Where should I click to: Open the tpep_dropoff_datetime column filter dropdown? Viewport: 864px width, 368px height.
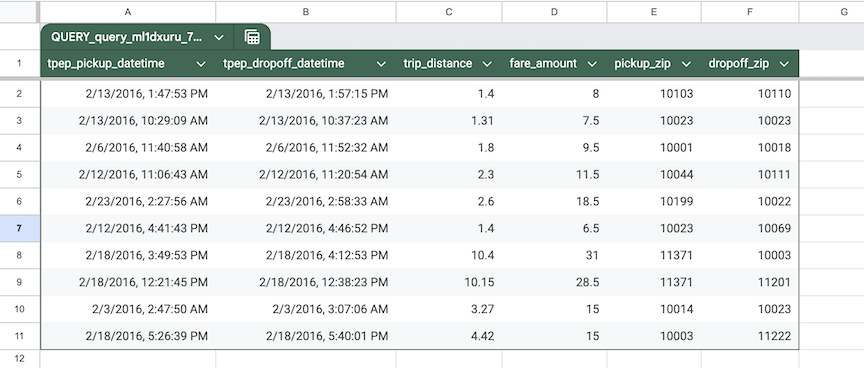click(381, 64)
